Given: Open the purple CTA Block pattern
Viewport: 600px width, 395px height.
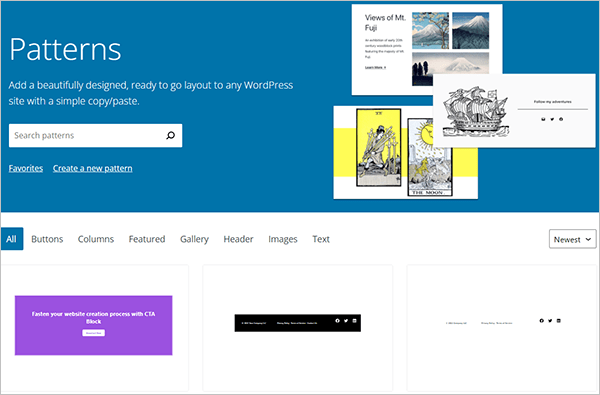Looking at the screenshot, I should coord(93,325).
